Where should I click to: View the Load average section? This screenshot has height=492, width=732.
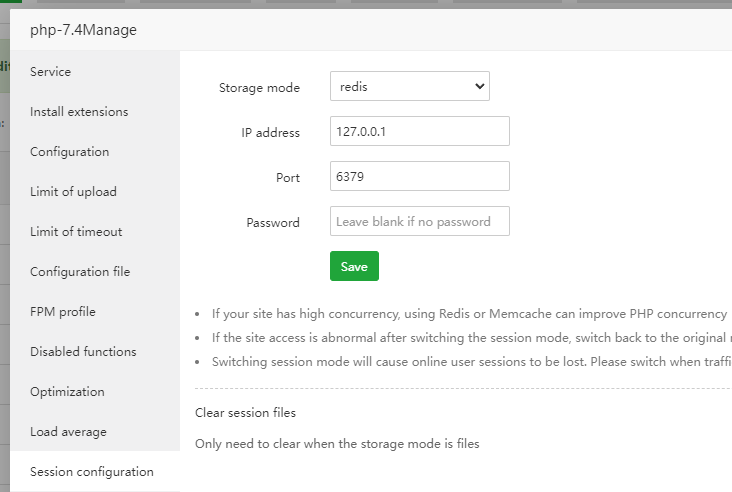point(68,432)
